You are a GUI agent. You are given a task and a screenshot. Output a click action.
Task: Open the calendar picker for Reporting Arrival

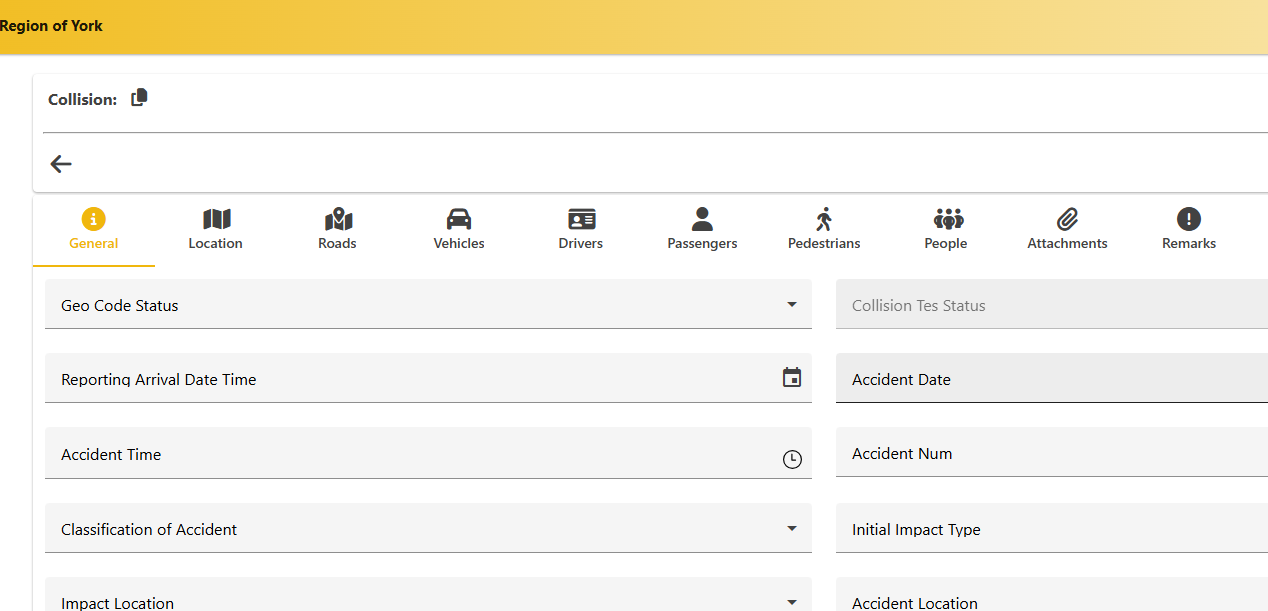point(791,378)
